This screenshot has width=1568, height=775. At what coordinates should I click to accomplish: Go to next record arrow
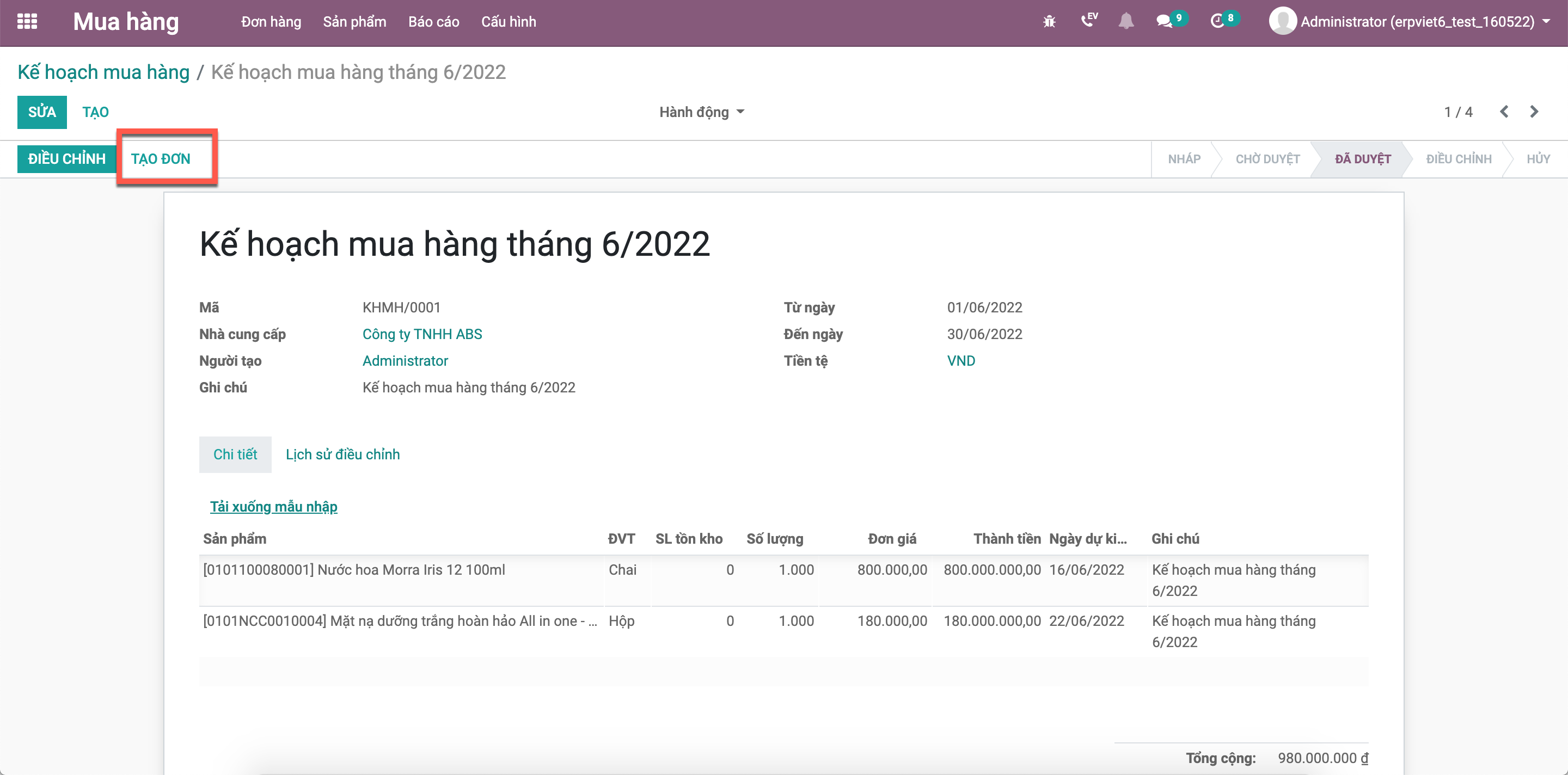pos(1534,112)
